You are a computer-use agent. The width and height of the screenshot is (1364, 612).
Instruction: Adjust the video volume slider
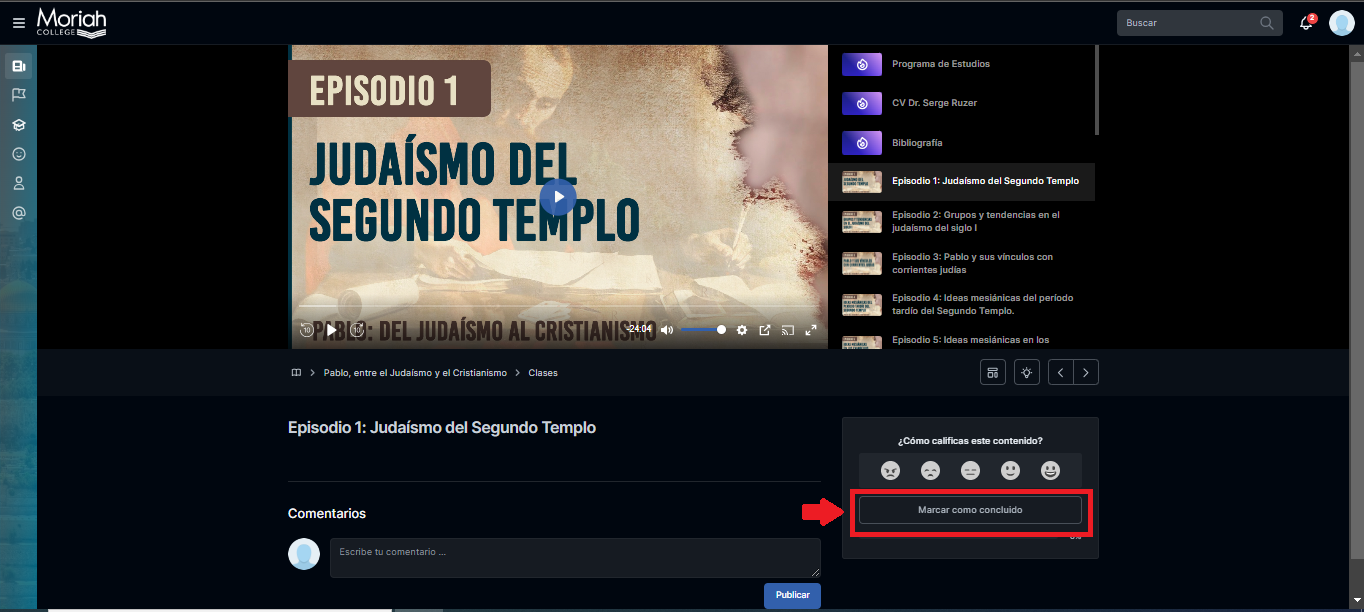coord(704,330)
